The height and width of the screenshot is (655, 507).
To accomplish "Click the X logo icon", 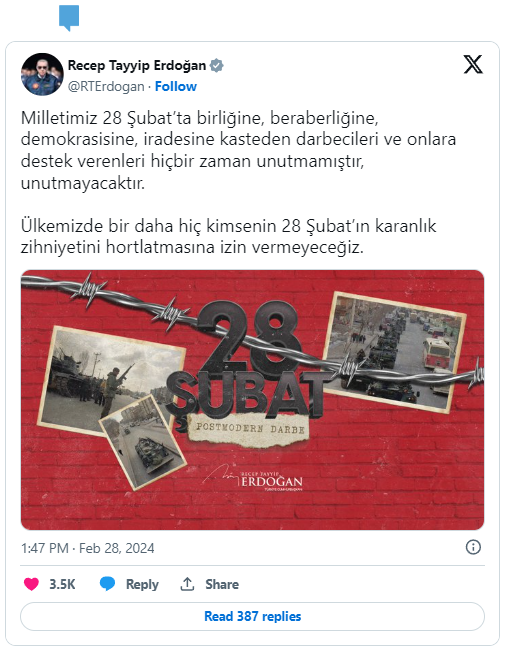I will pyautogui.click(x=473, y=65).
